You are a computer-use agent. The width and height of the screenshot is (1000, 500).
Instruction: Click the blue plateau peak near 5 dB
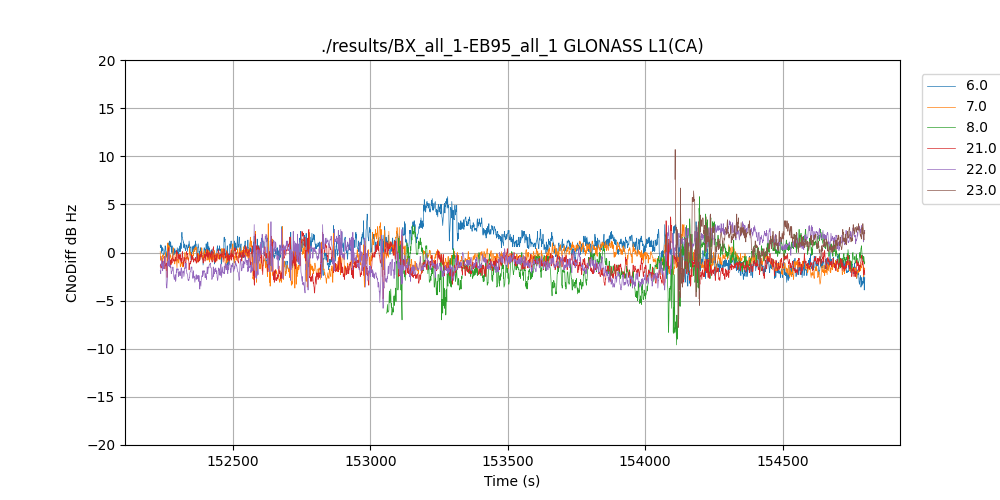[x=446, y=199]
